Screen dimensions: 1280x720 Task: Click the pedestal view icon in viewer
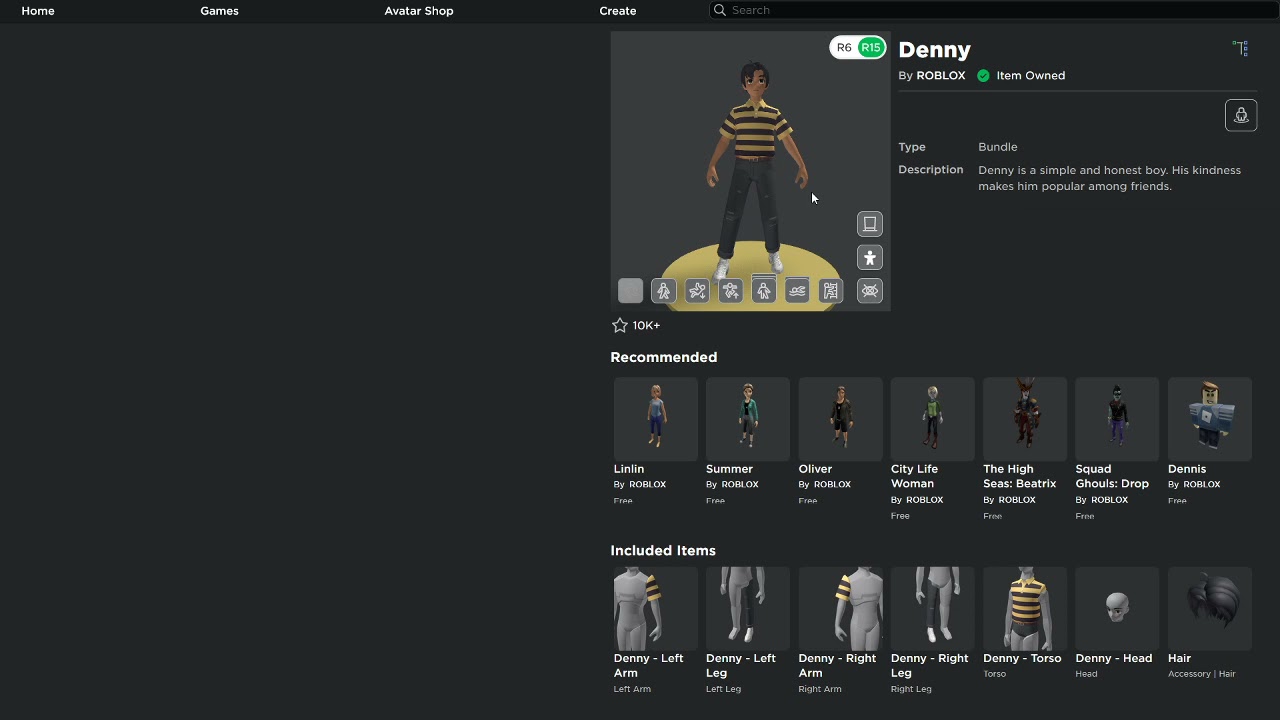click(x=870, y=224)
